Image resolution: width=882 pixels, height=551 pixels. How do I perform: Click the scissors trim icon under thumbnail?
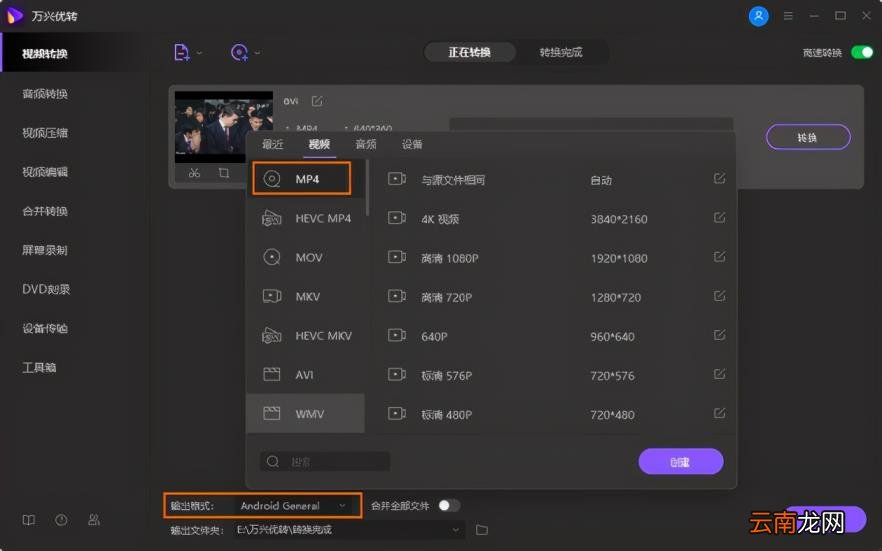pos(194,173)
